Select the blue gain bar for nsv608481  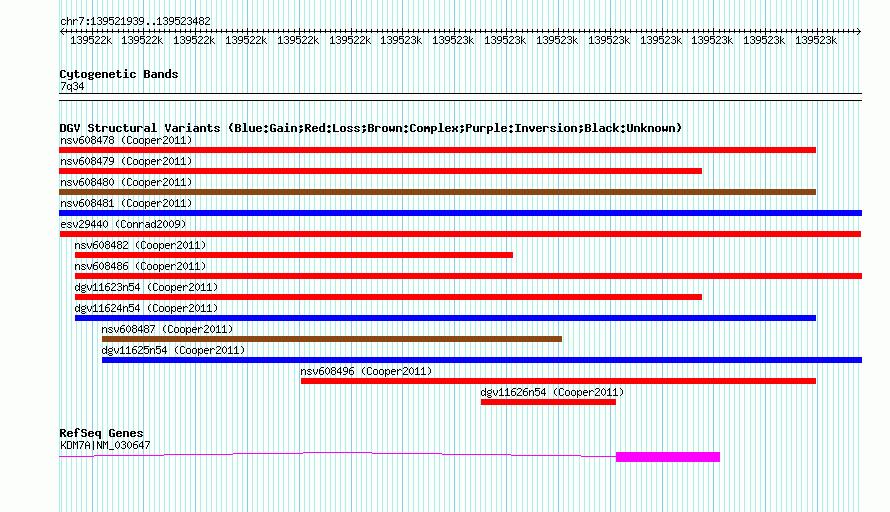[x=460, y=213]
